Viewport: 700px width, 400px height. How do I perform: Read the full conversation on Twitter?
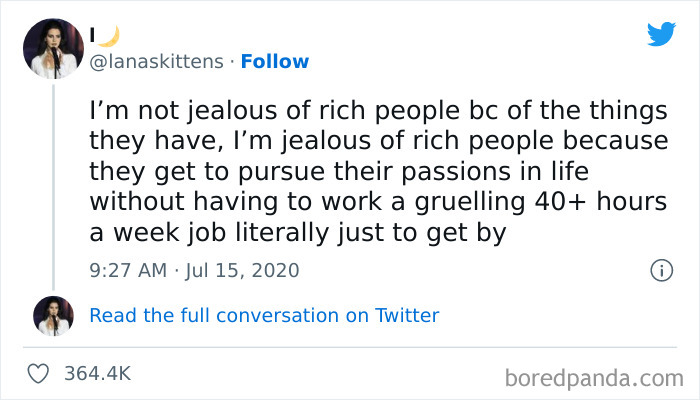point(264,315)
